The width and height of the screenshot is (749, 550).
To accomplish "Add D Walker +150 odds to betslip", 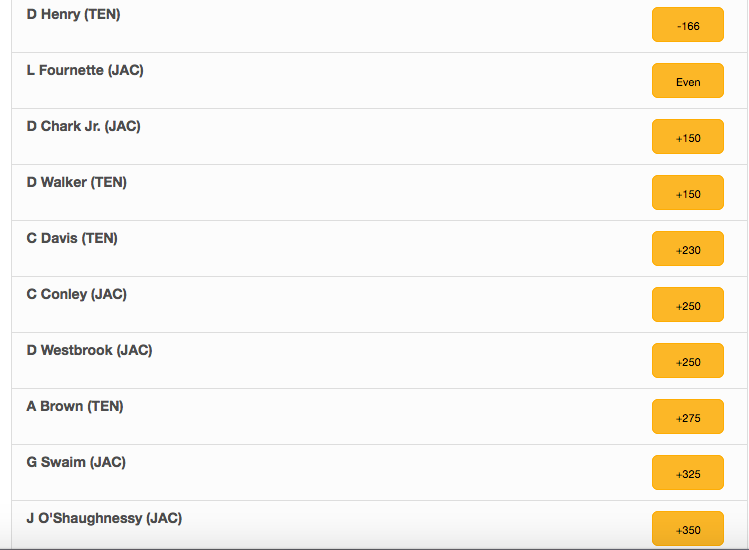I will [688, 193].
